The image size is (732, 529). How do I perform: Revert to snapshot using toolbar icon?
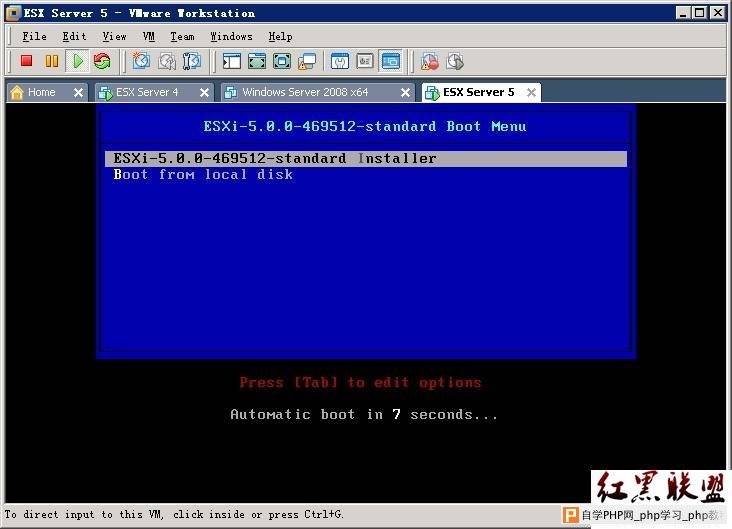coord(167,62)
